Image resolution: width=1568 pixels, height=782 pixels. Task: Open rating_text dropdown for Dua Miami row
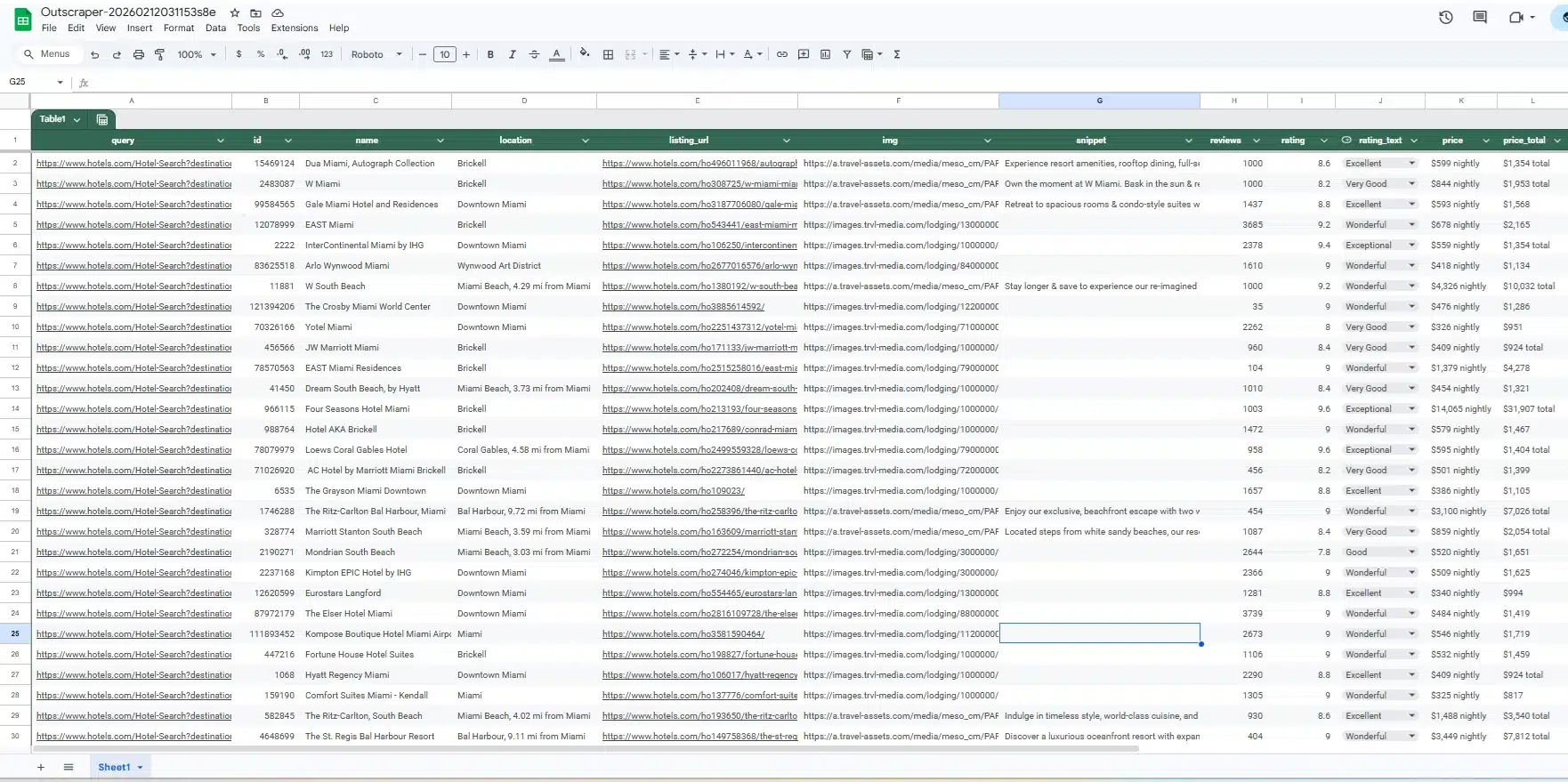[1411, 163]
